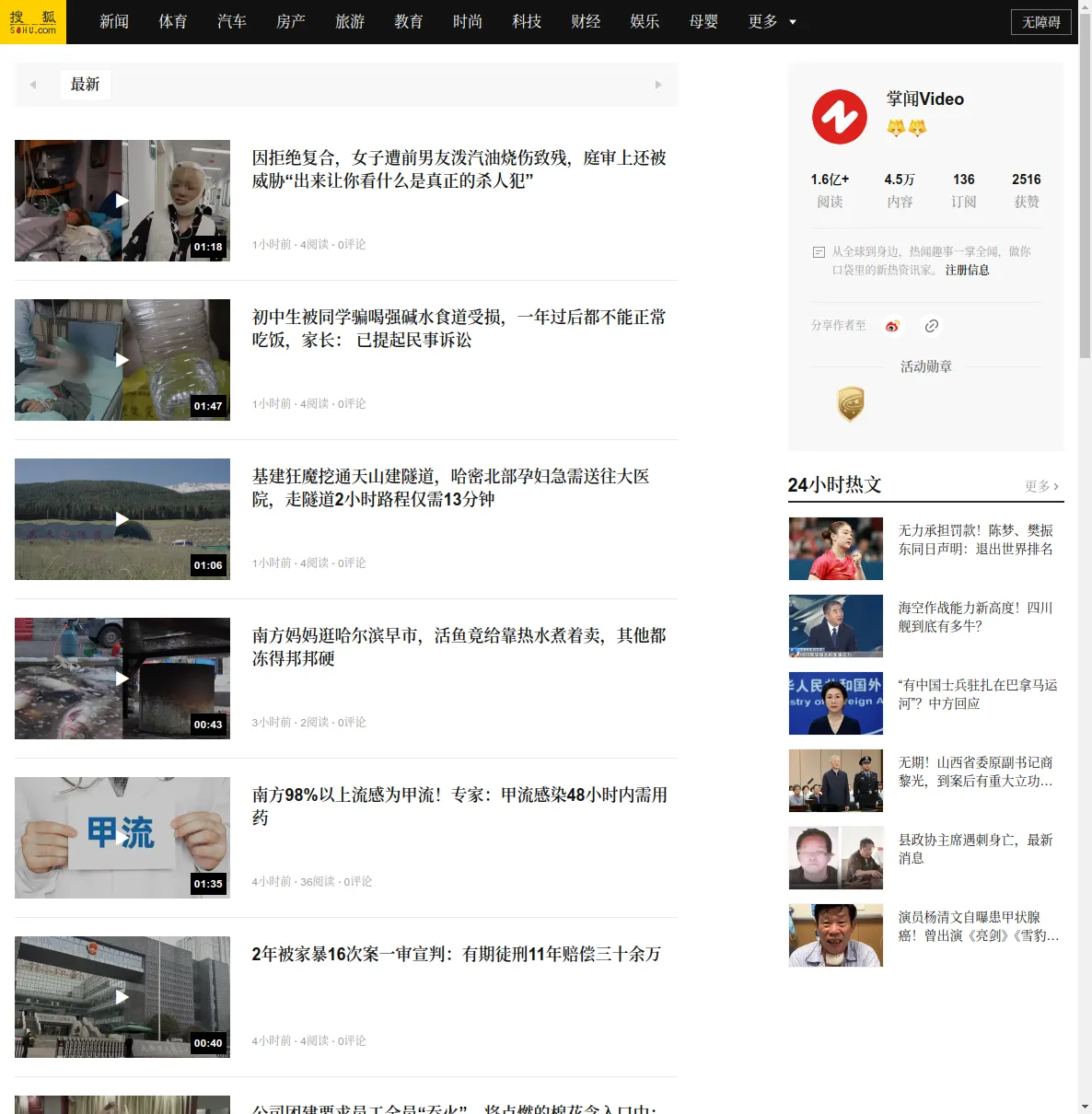Open the 注册信息 link
Viewport: 1092px width, 1114px height.
point(967,270)
